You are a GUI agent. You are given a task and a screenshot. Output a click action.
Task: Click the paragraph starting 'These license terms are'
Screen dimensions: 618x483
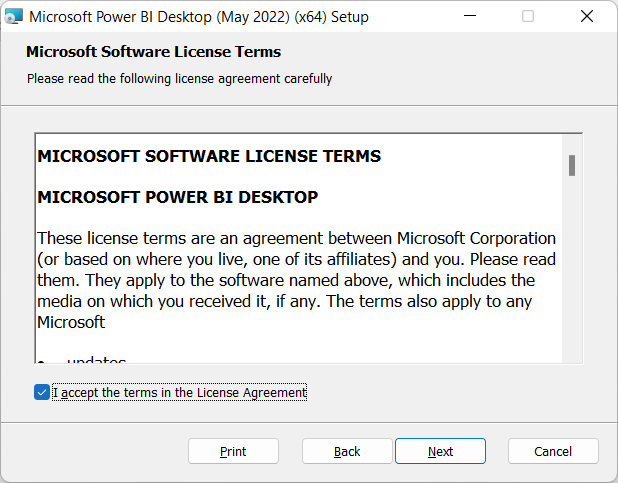296,280
